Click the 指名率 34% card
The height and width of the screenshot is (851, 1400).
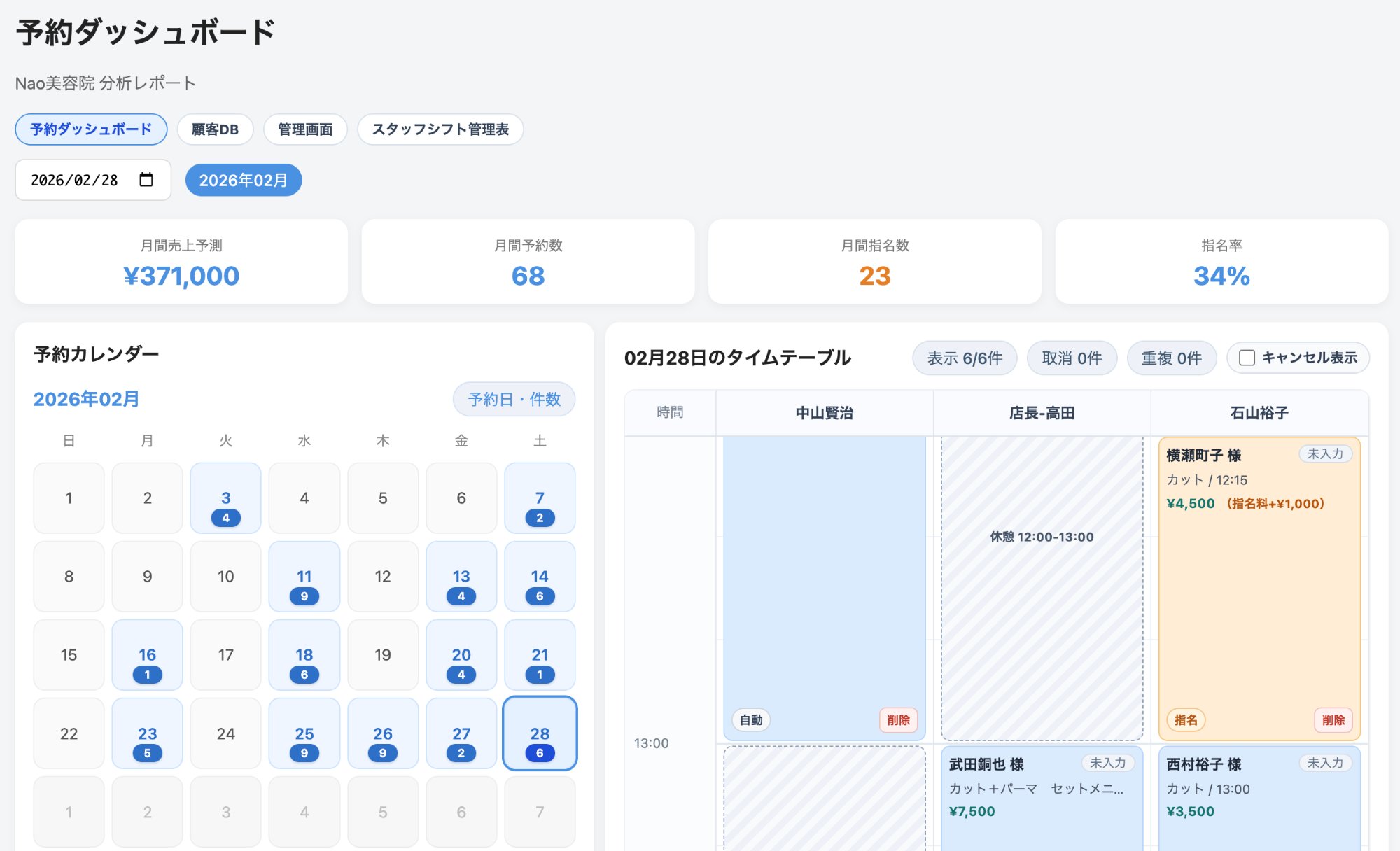pos(1221,262)
